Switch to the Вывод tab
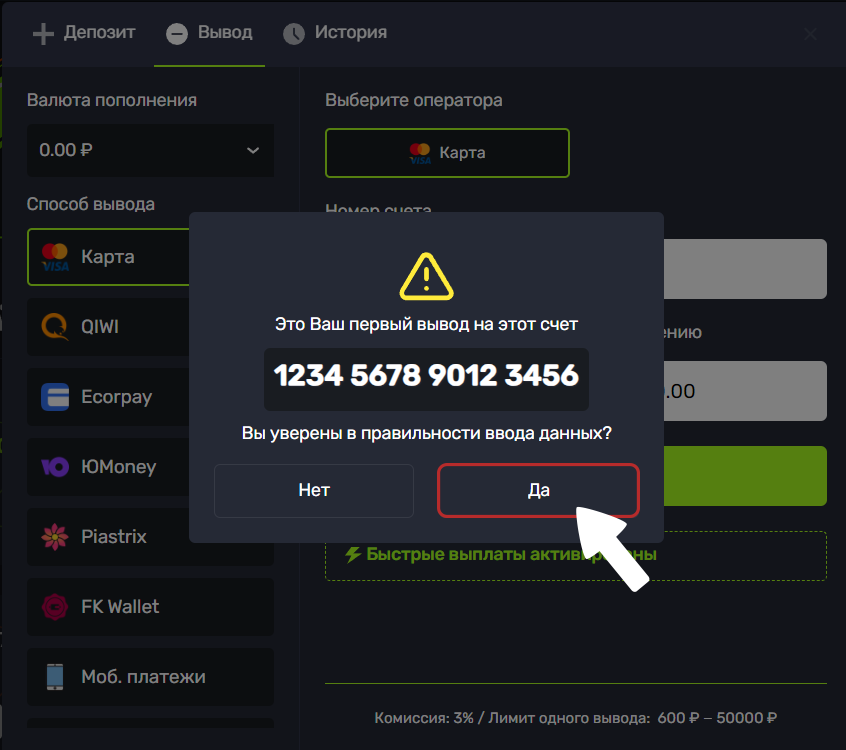 [x=210, y=33]
